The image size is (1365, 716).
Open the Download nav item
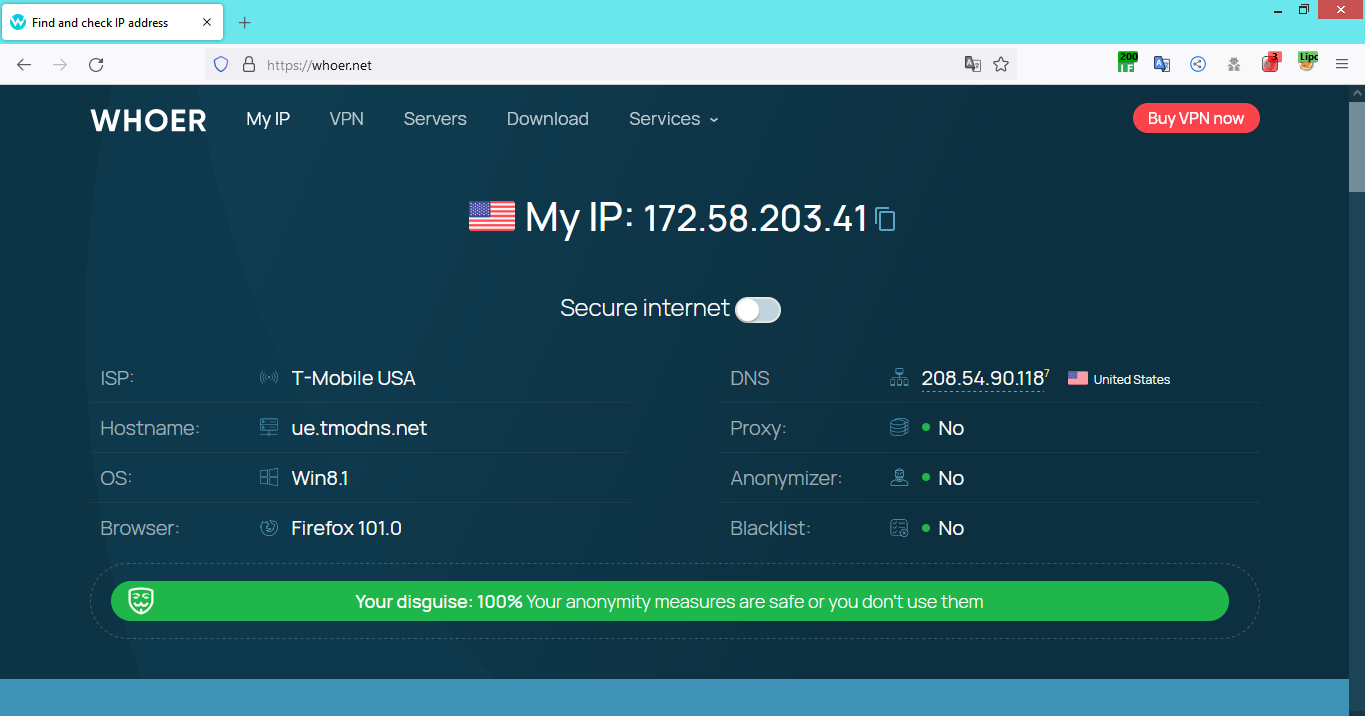click(x=548, y=119)
